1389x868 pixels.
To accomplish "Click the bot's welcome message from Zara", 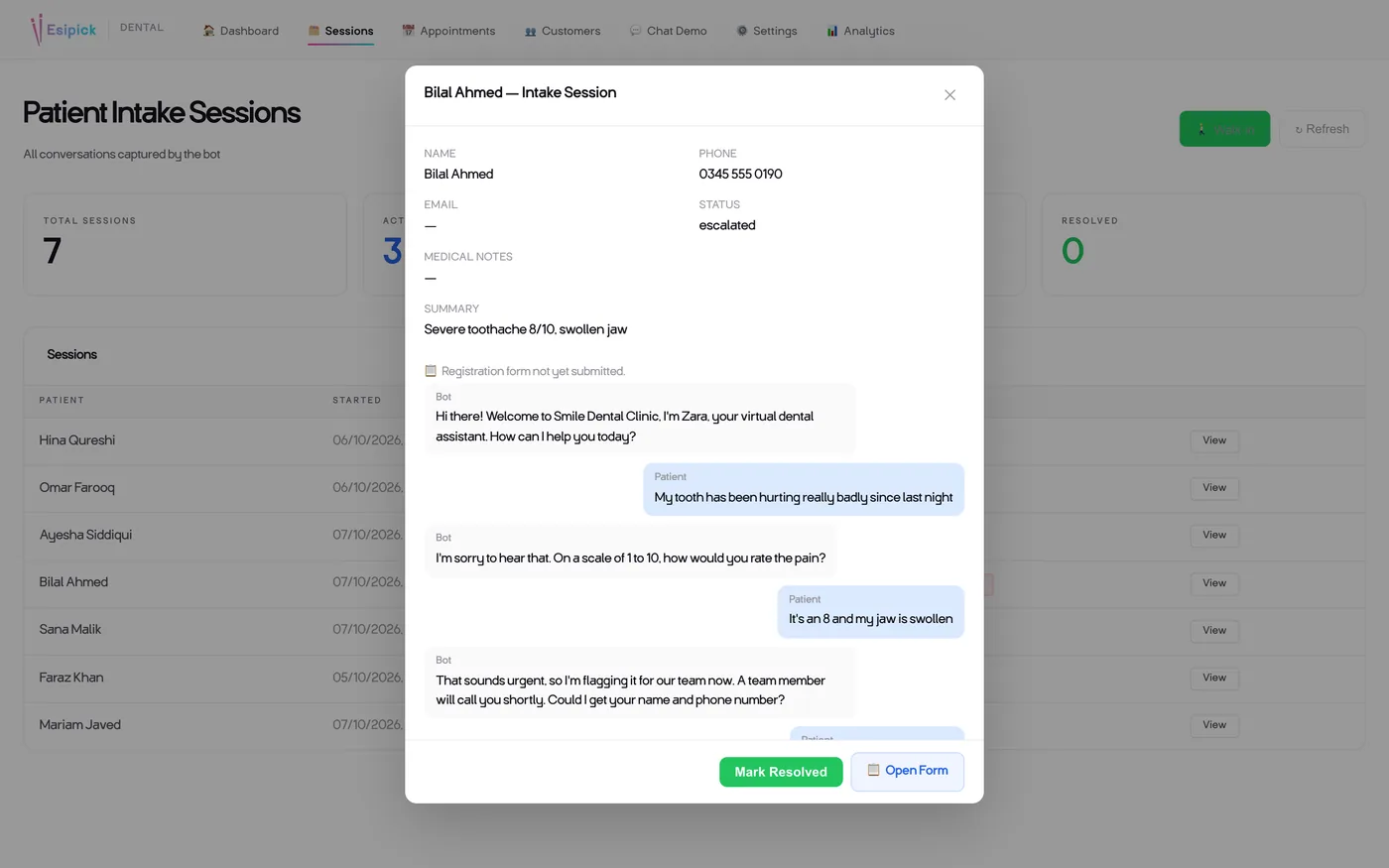I will 639,419.
